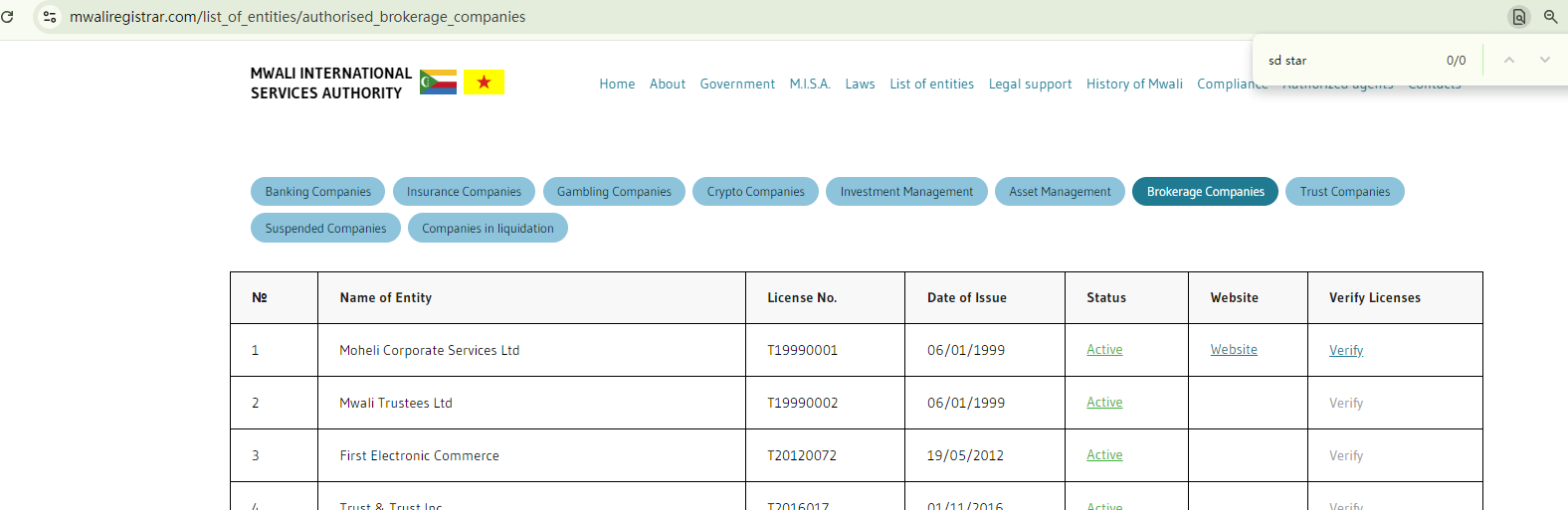Click 'Status' column header
1568x510 pixels.
tap(1106, 297)
